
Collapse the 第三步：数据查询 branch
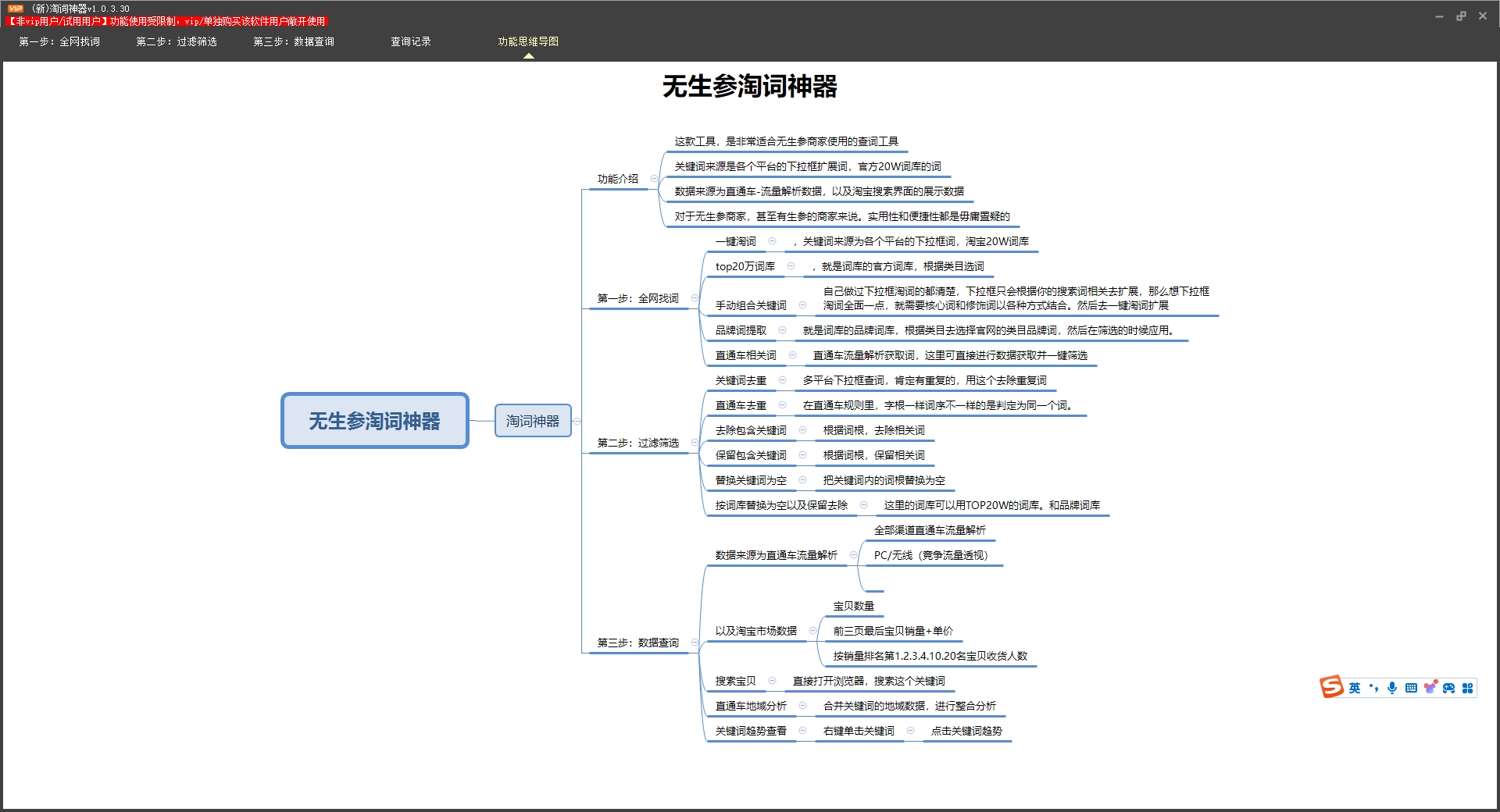[694, 643]
